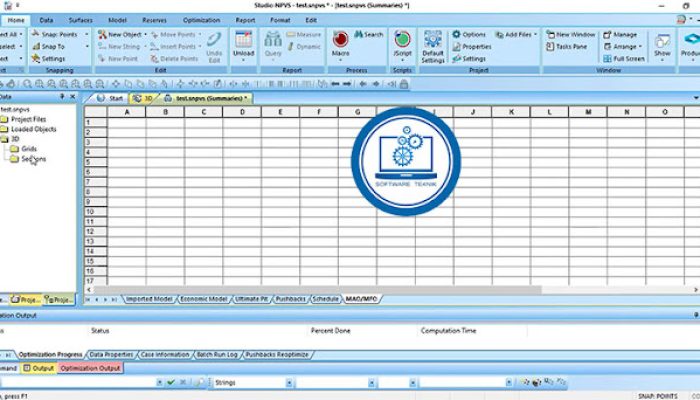Click the Search binoculars icon
The height and width of the screenshot is (400, 700).
click(358, 34)
